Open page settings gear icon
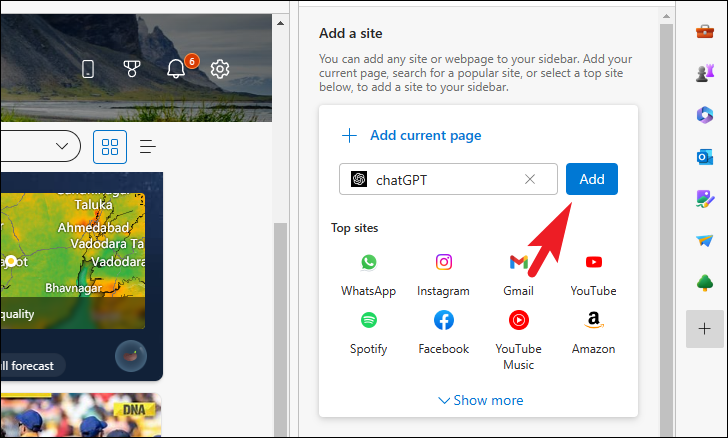This screenshot has height=438, width=728. [x=220, y=69]
